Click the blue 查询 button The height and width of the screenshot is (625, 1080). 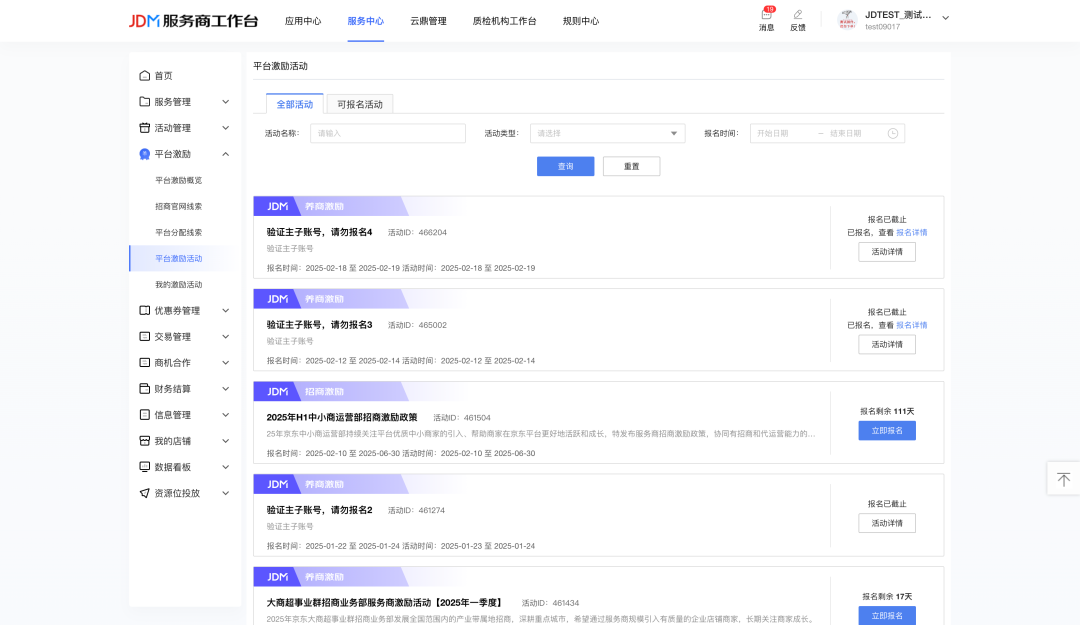pos(565,166)
